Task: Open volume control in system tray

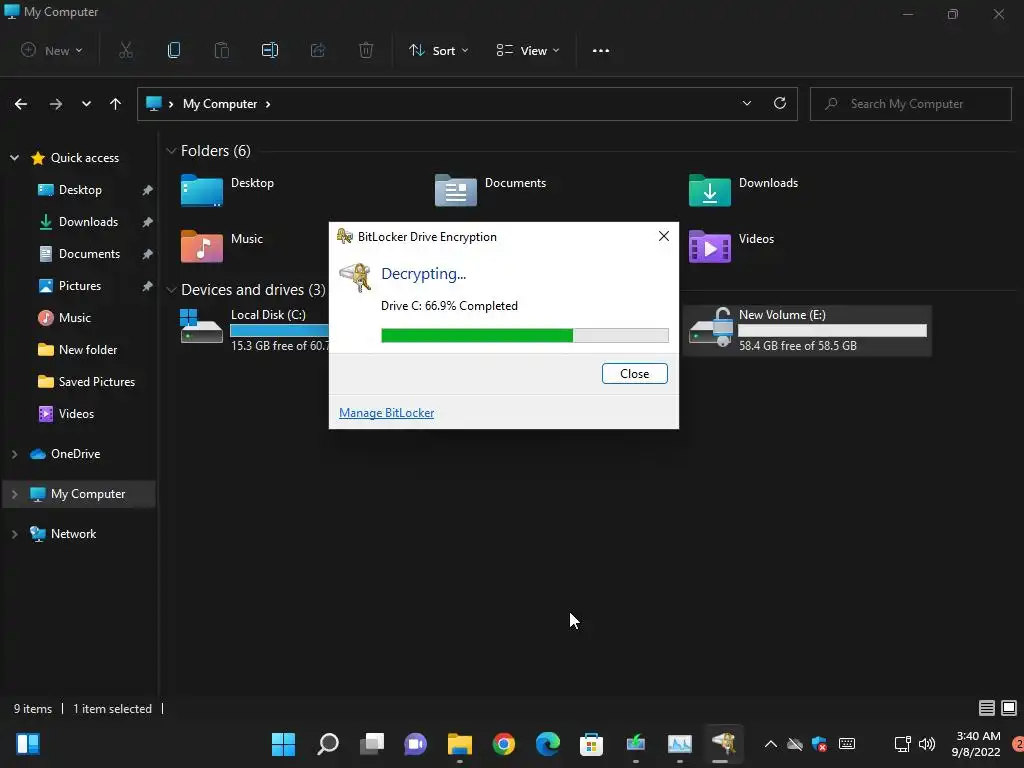Action: click(927, 744)
